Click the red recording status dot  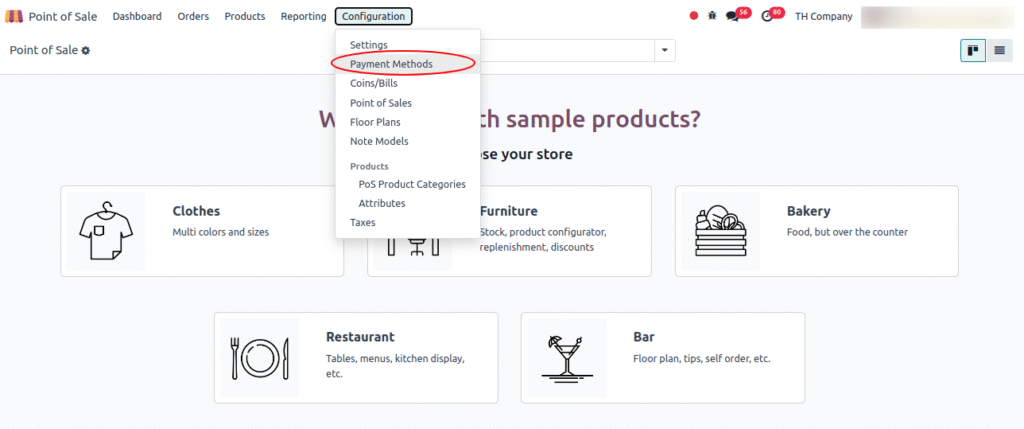tap(694, 16)
